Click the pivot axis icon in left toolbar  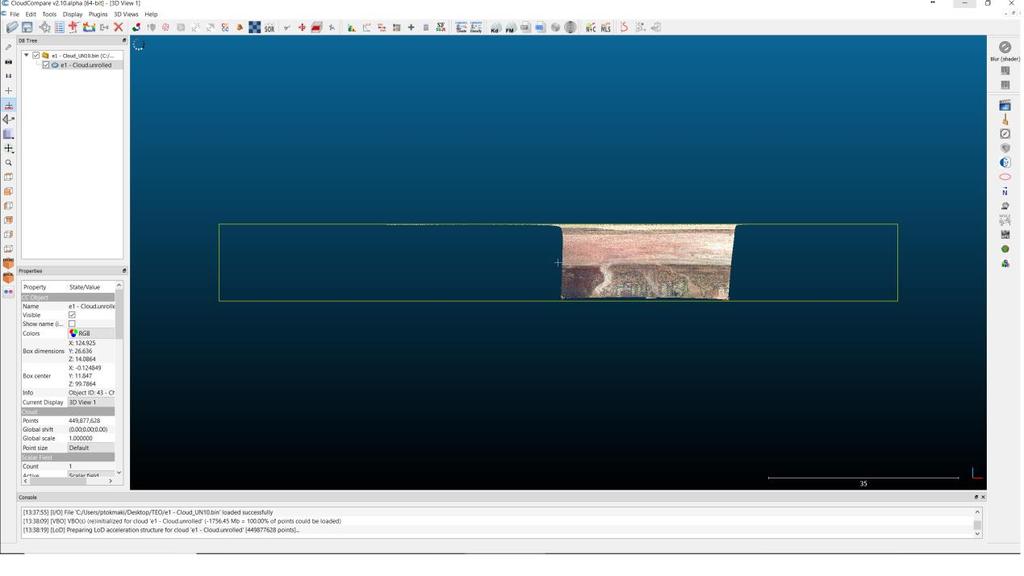click(x=8, y=148)
